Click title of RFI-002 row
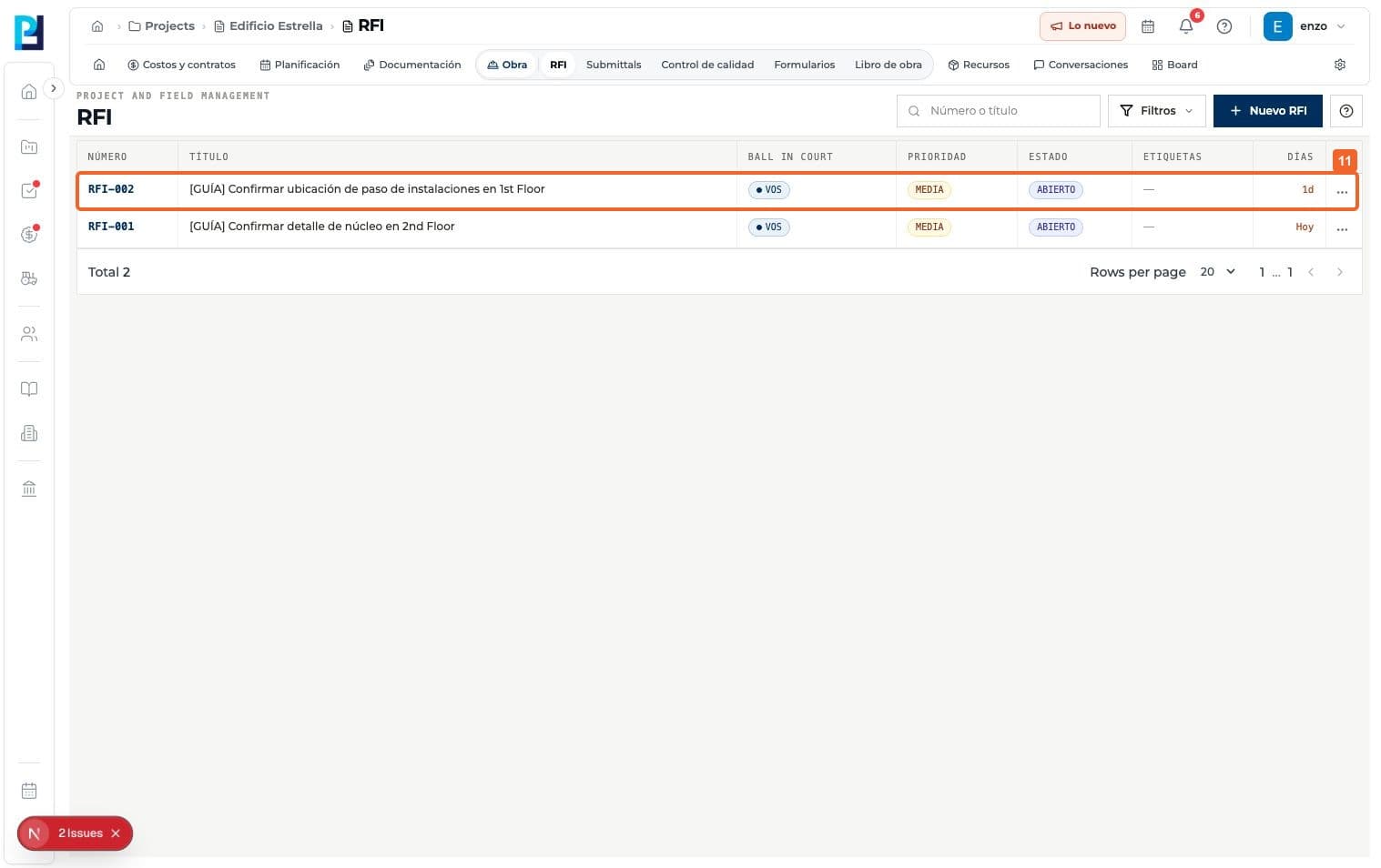Viewport: 1381px width, 868px height. tap(367, 189)
